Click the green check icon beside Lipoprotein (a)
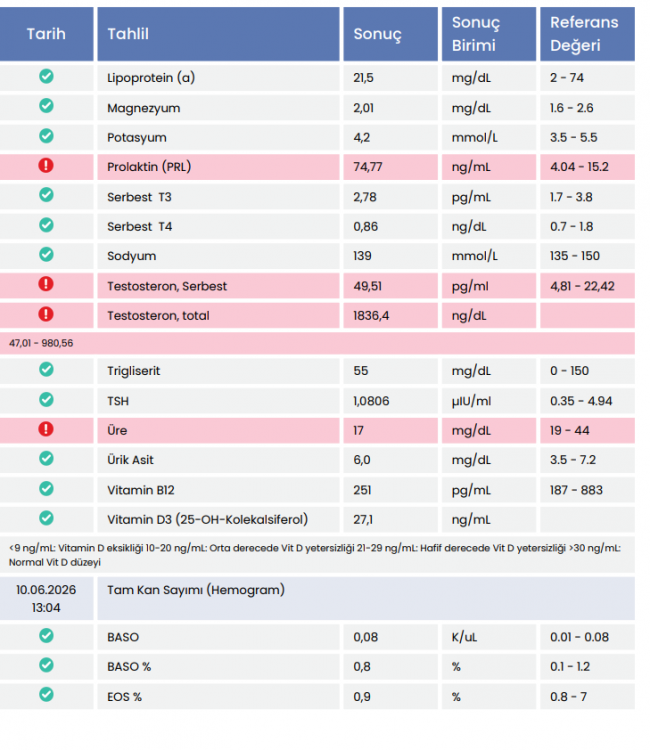The image size is (650, 750). [46, 76]
